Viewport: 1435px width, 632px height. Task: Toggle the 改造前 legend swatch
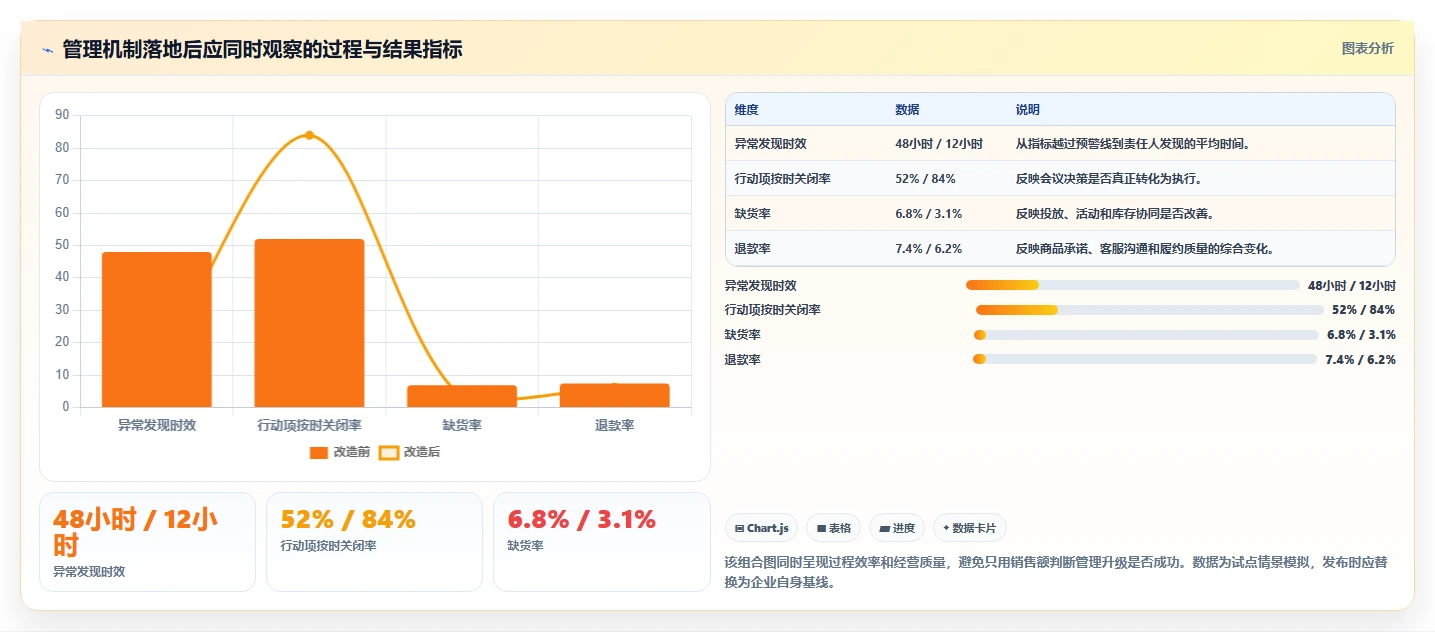319,453
